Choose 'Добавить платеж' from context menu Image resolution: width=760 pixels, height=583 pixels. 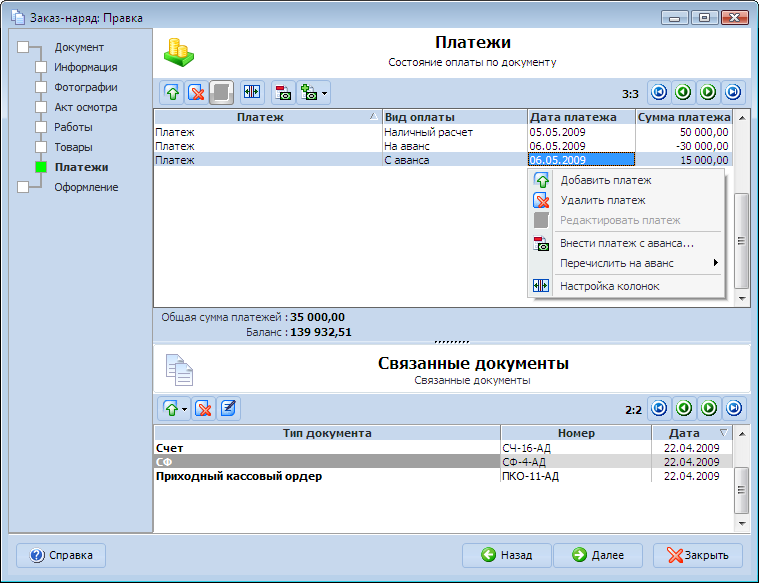[605, 180]
